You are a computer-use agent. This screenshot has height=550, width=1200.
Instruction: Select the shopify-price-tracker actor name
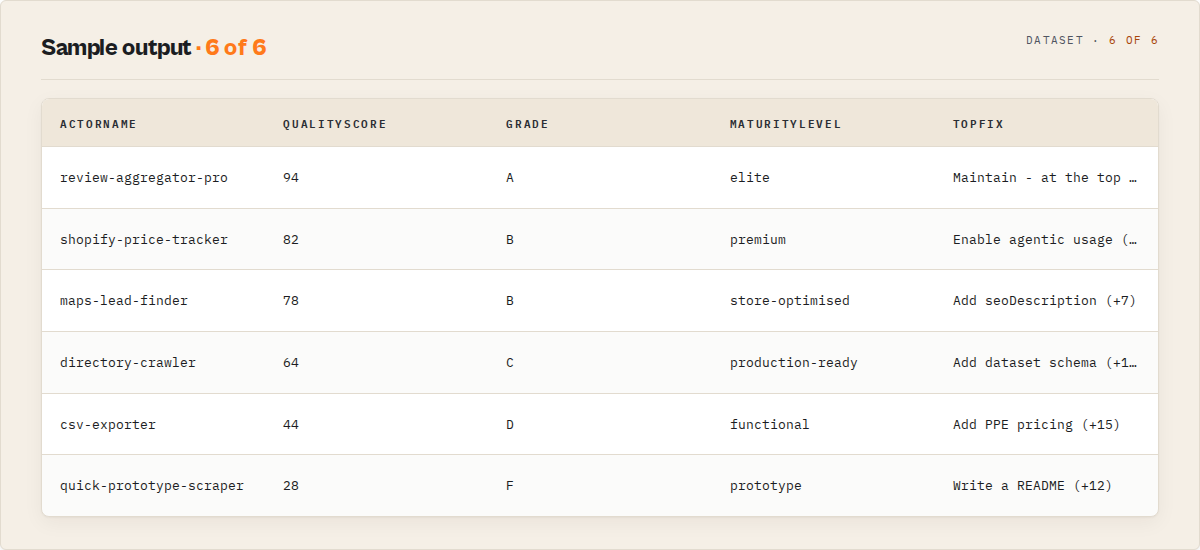144,240
